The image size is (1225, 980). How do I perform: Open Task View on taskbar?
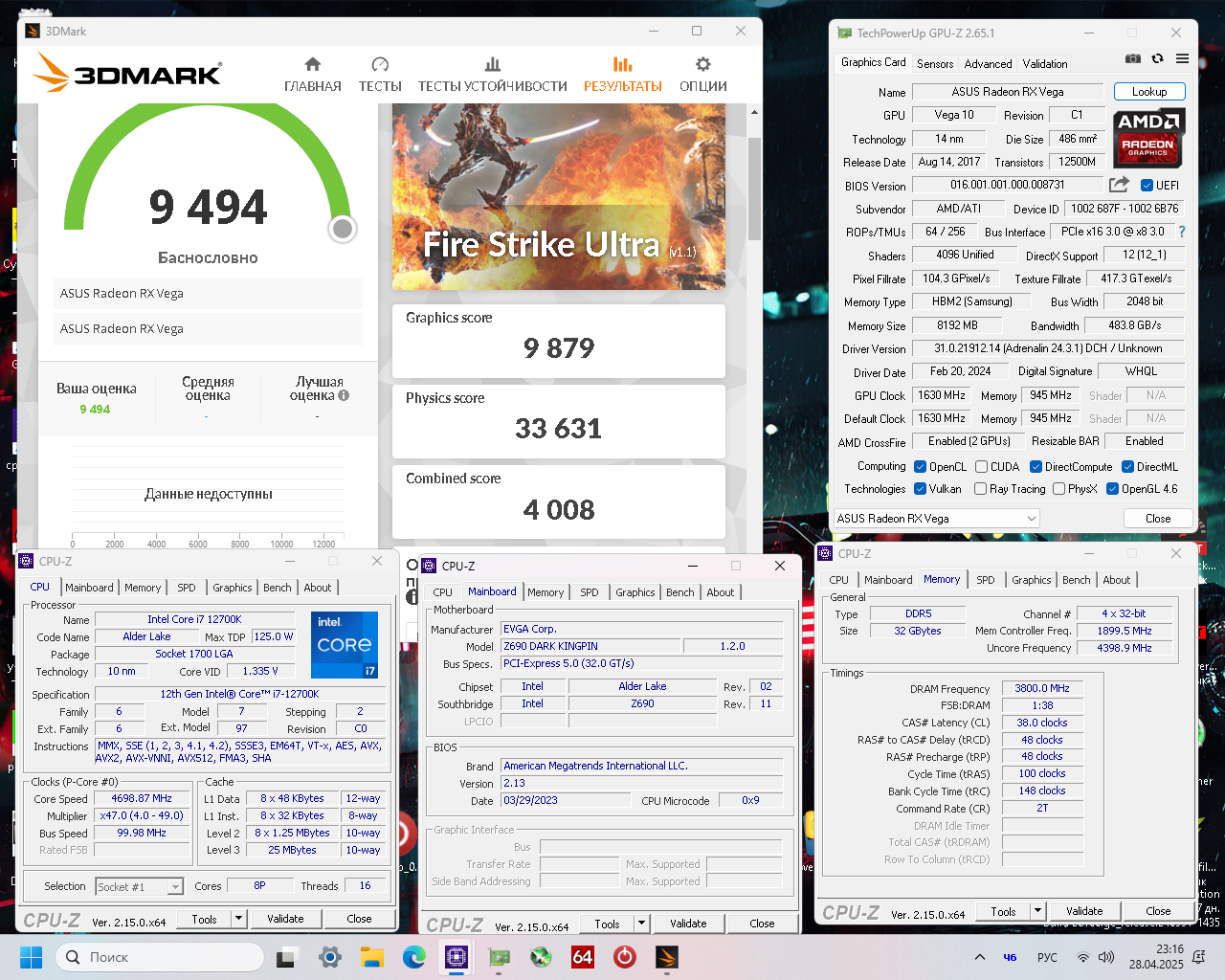tap(286, 957)
